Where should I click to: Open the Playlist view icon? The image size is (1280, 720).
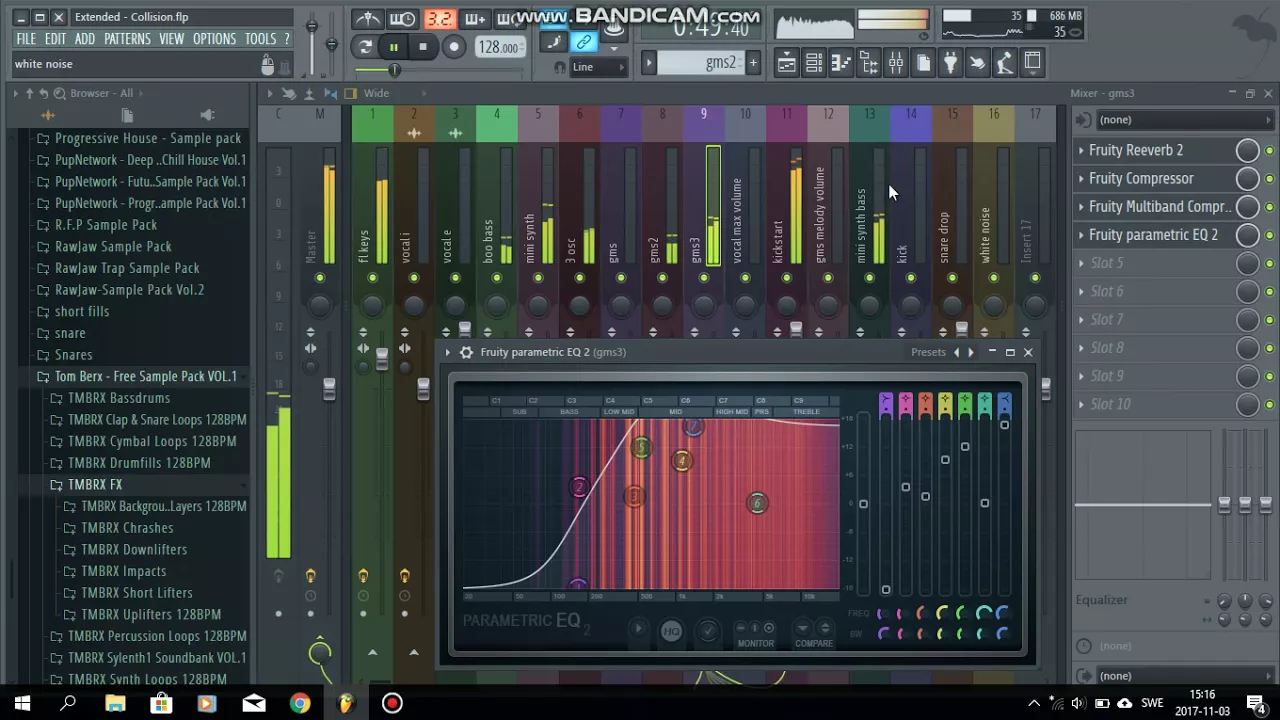[787, 63]
